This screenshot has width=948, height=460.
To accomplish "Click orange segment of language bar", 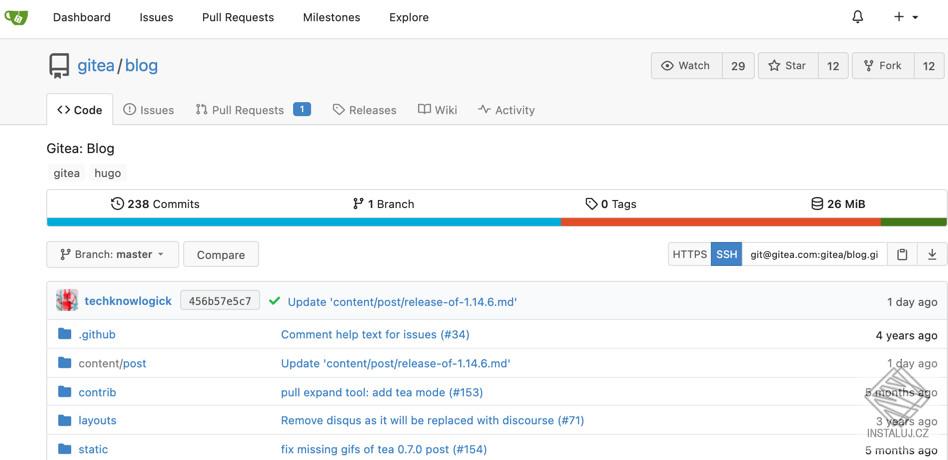I will (x=721, y=222).
